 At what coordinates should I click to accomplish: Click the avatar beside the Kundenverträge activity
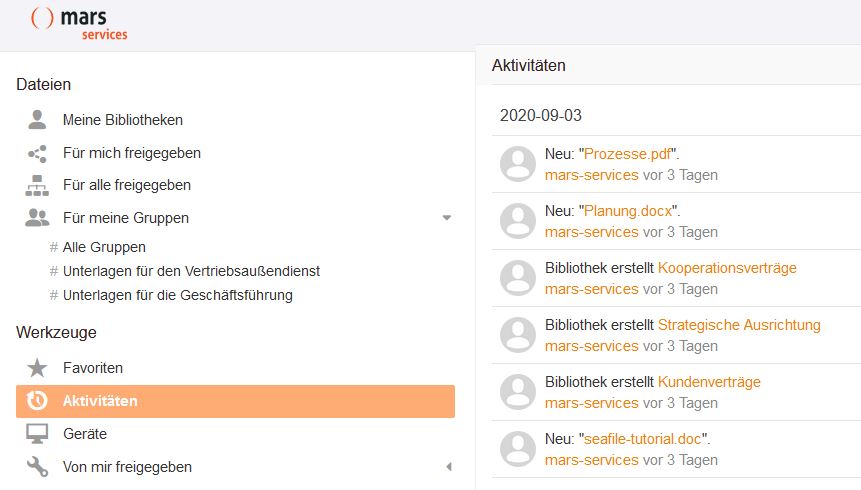pos(518,392)
